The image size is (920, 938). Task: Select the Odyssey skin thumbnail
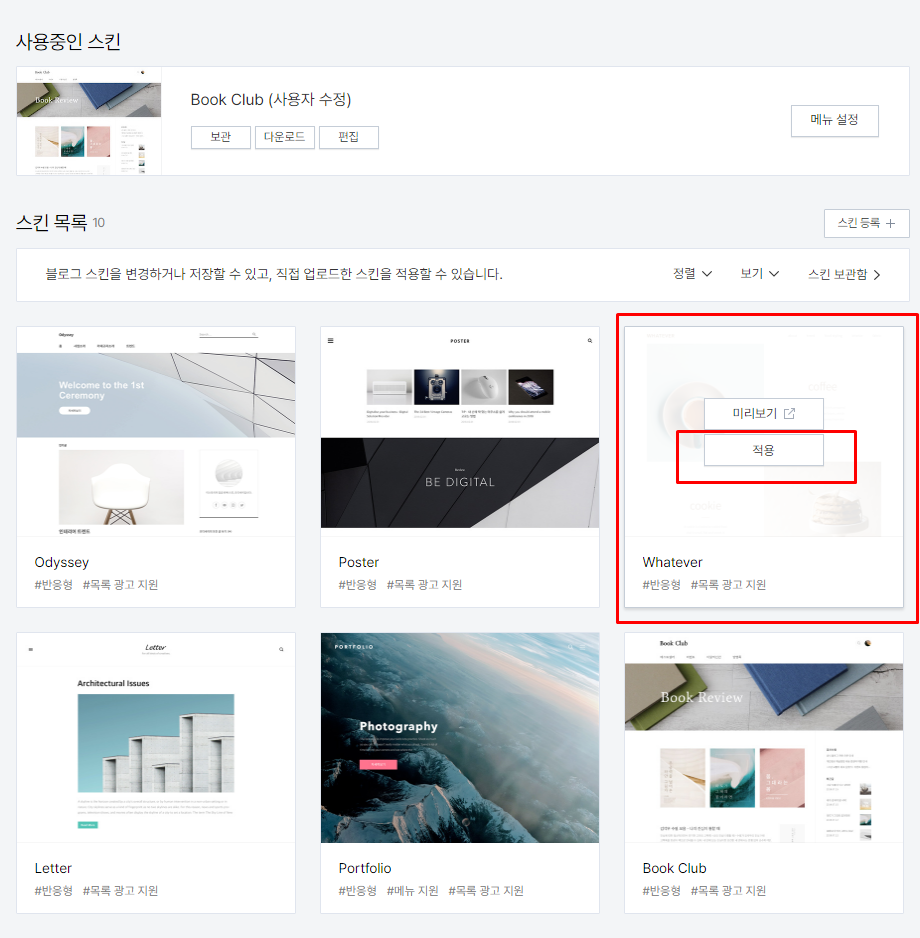click(x=156, y=431)
